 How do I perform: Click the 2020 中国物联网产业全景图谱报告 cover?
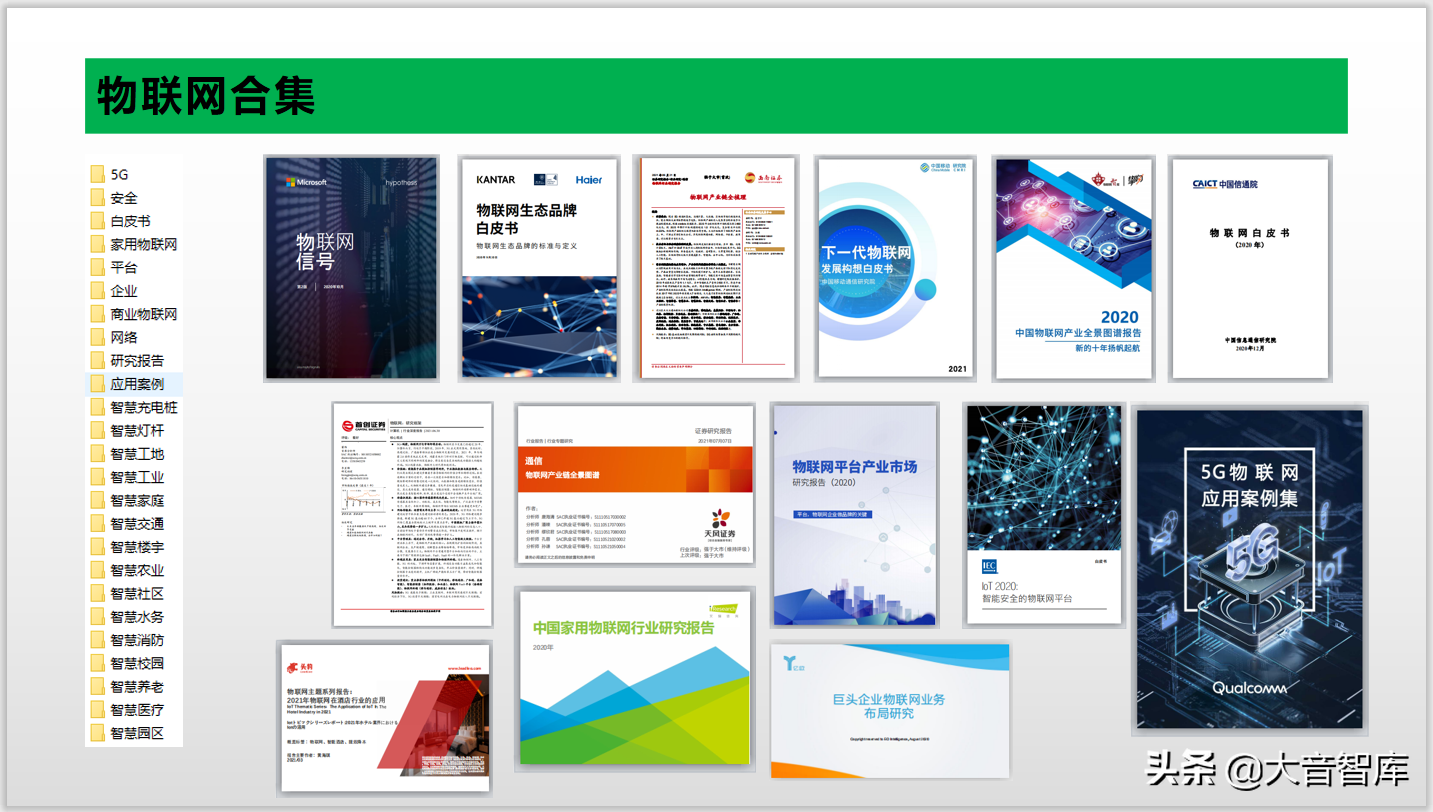1075,268
